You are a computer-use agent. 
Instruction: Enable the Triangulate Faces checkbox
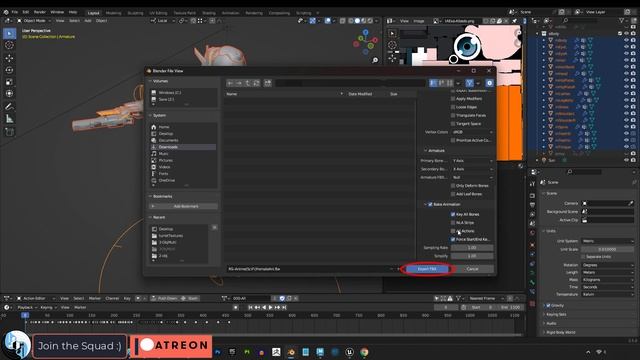pos(453,116)
